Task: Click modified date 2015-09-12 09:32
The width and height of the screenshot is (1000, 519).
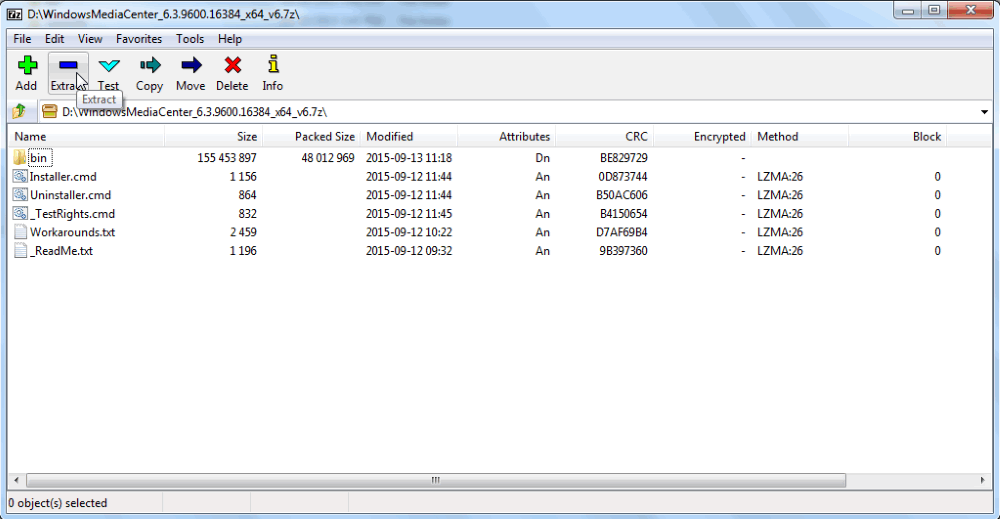Action: pos(409,251)
